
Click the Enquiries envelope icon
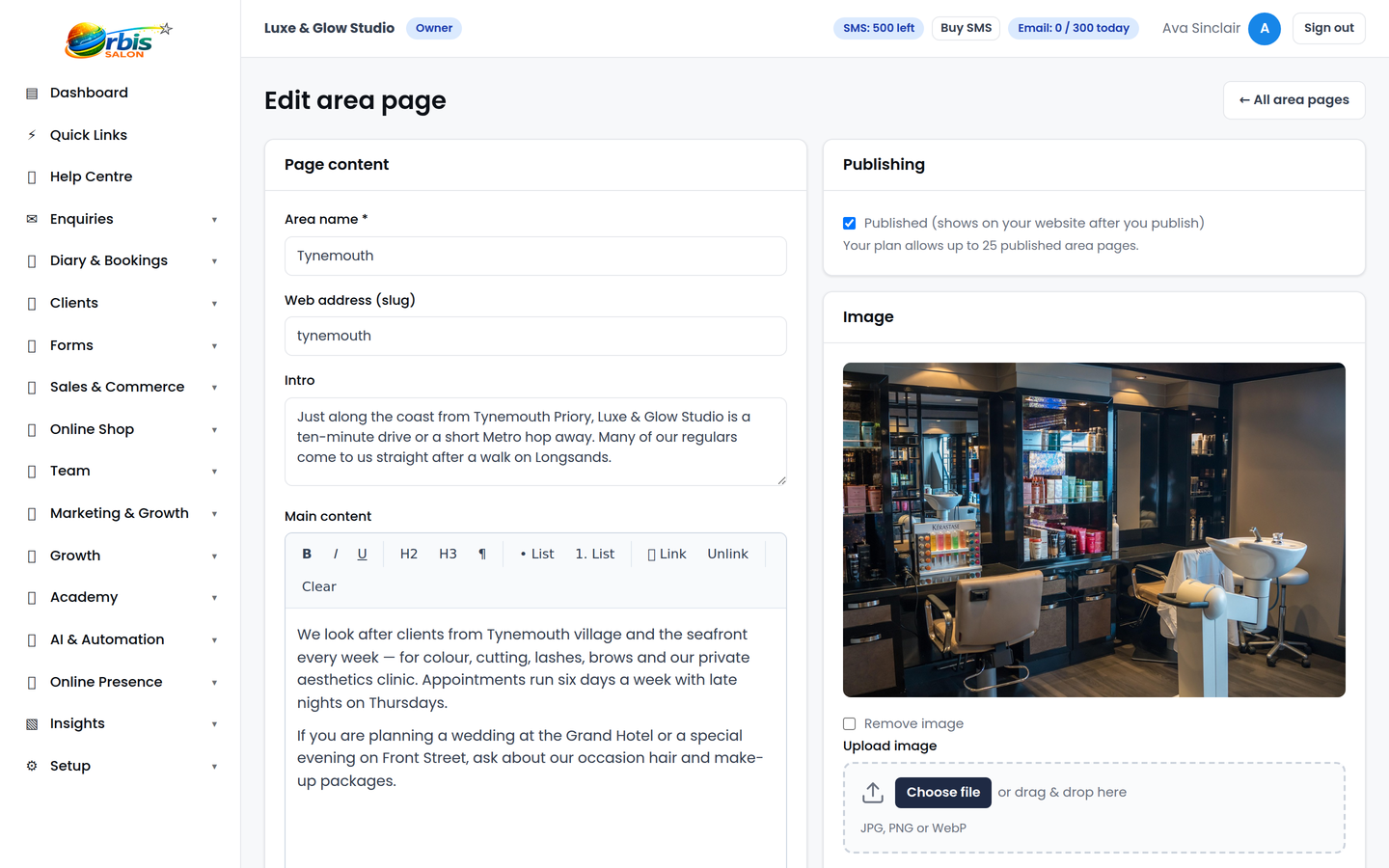32,219
